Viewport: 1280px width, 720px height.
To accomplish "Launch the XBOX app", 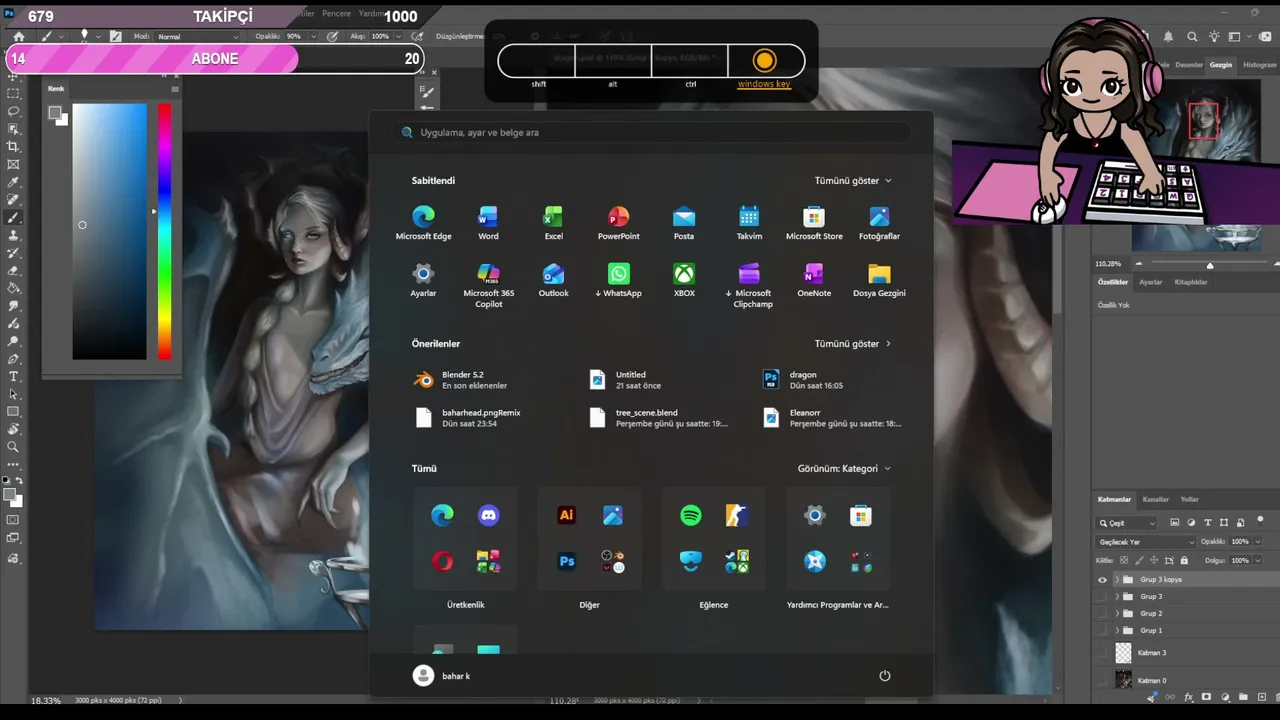I will (684, 280).
